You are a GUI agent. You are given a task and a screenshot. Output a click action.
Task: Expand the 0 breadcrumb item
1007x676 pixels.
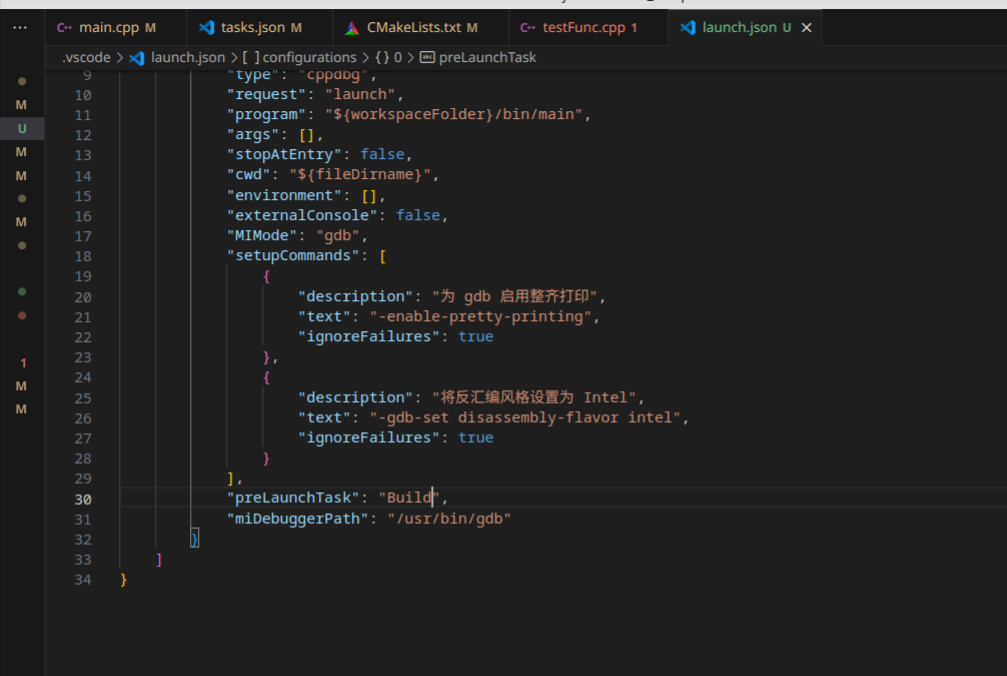pyautogui.click(x=398, y=58)
